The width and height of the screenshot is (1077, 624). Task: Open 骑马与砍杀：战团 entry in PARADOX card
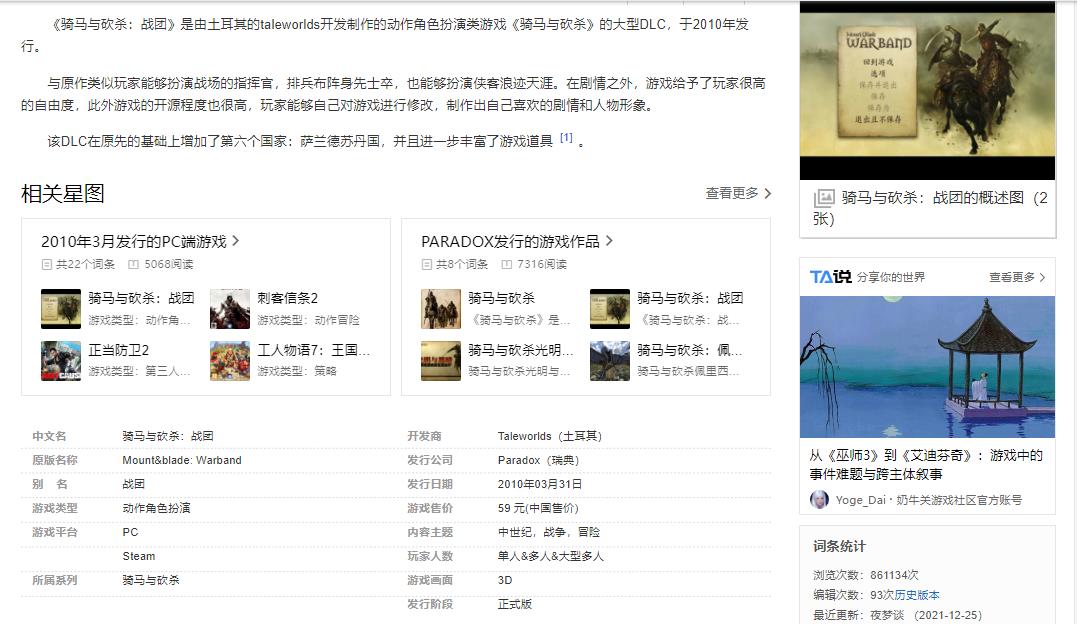click(690, 298)
